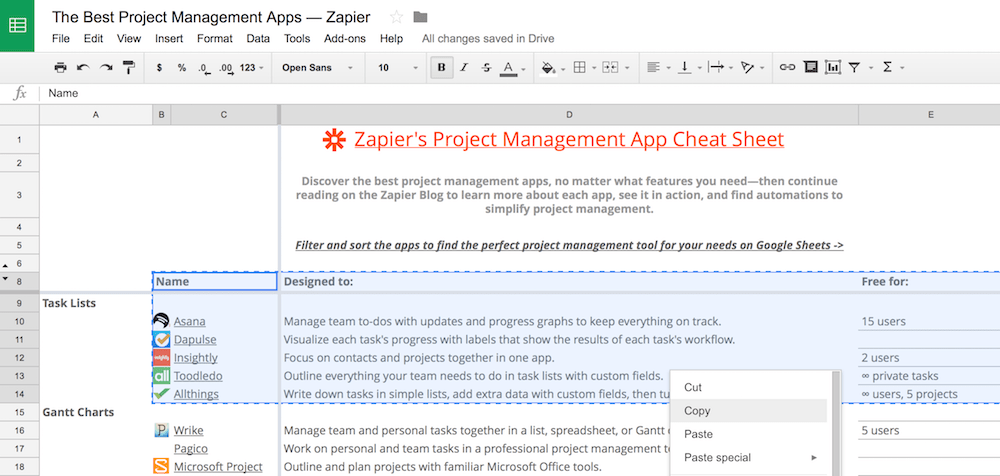The height and width of the screenshot is (476, 1000).
Task: Format cells as currency with dollar icon
Action: [160, 68]
